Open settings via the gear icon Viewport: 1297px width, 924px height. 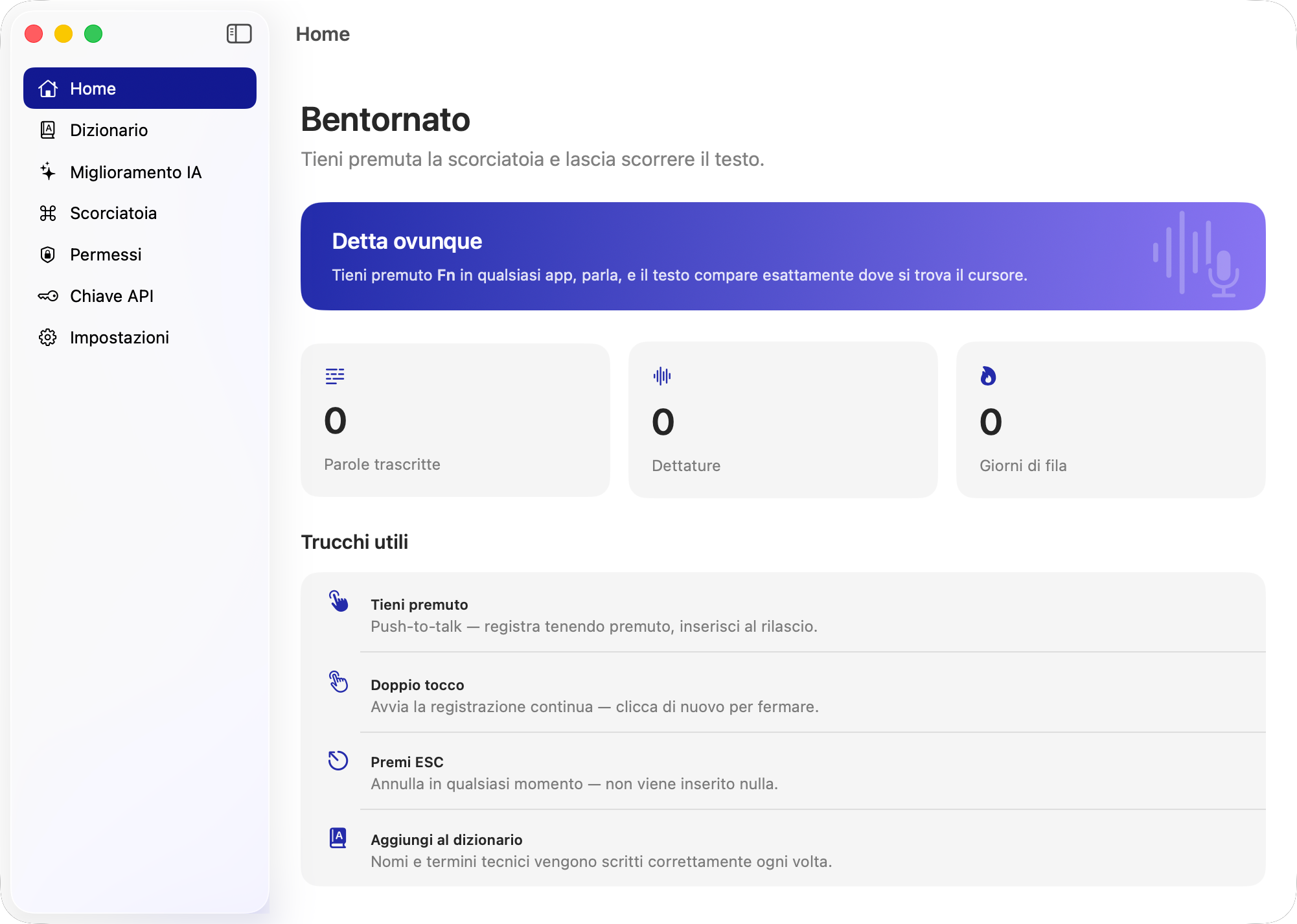pyautogui.click(x=48, y=337)
